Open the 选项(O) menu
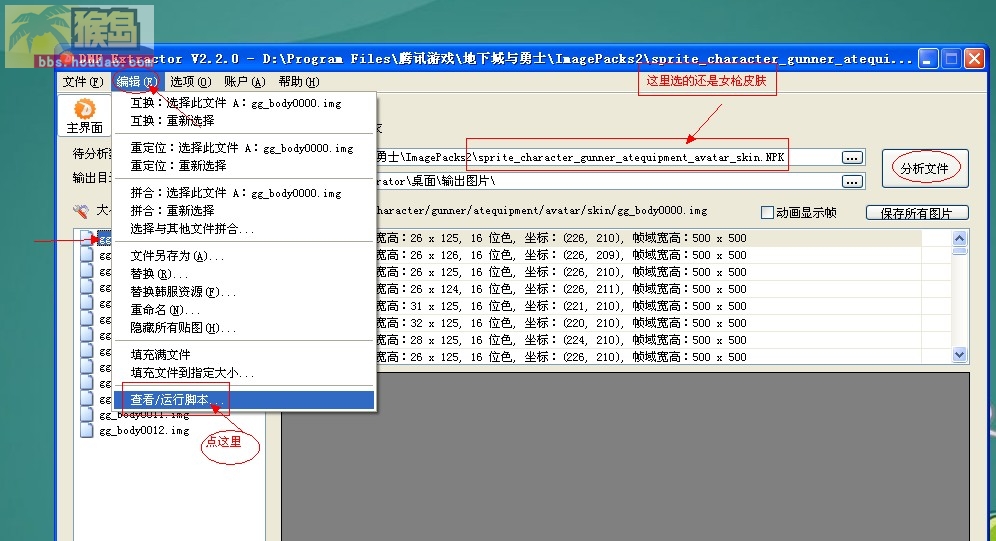This screenshot has height=541, width=996. [x=190, y=81]
